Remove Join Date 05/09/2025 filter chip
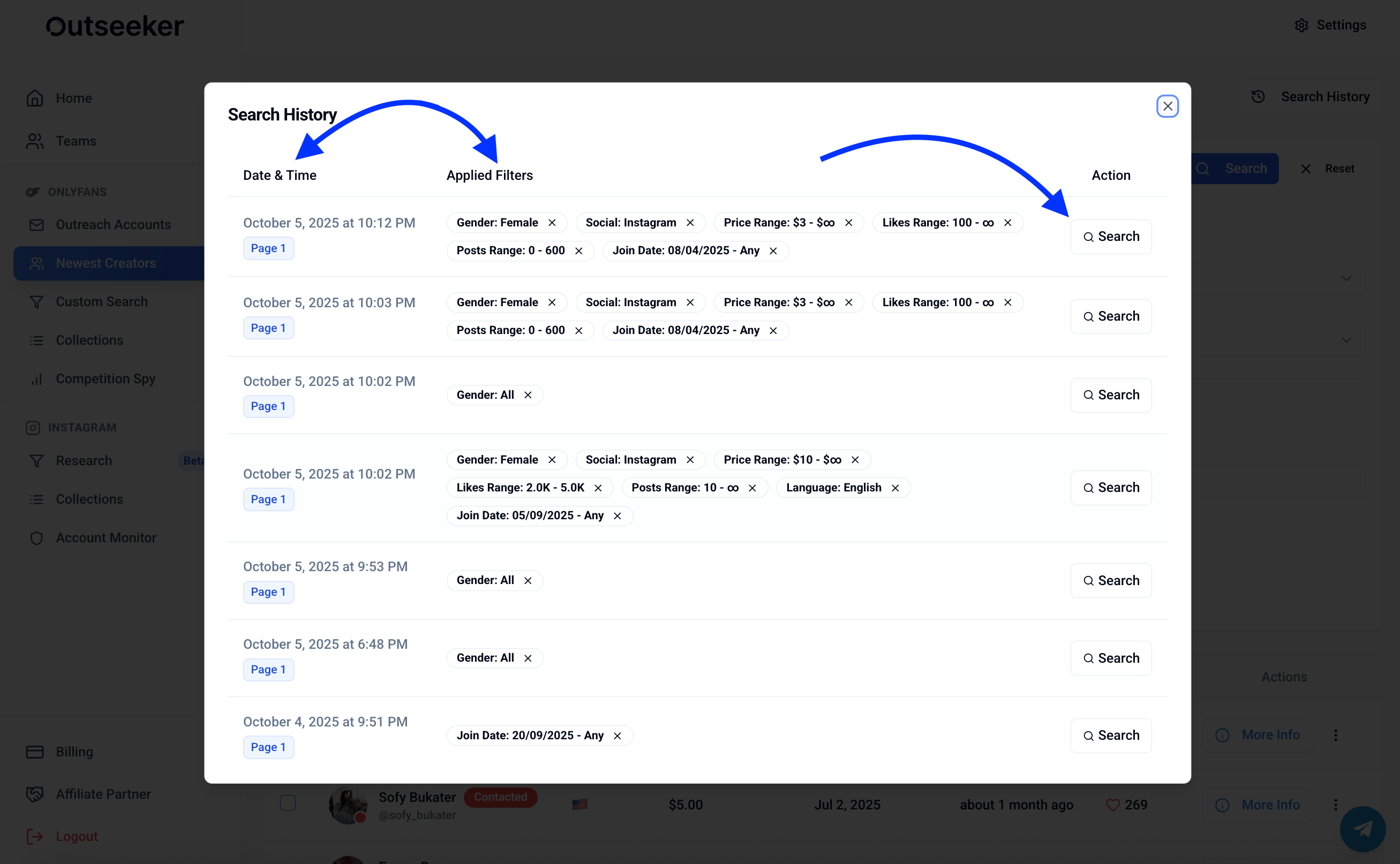1400x864 pixels. tap(618, 516)
